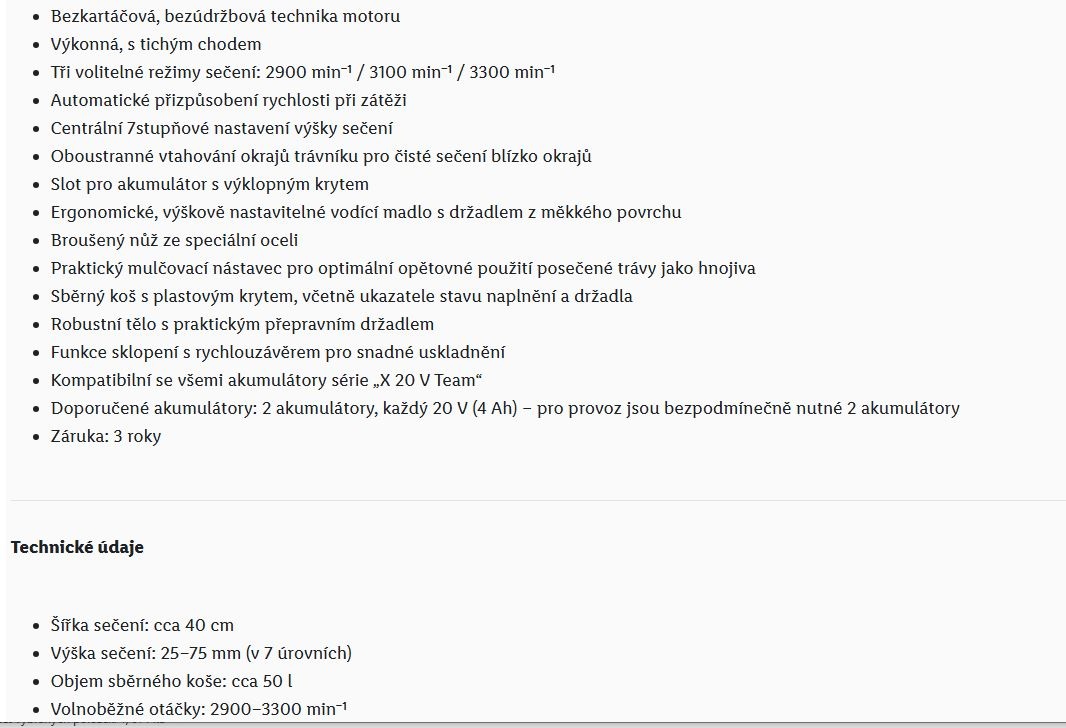Click the 'Slot pro akumulátor' bullet
This screenshot has width=1066, height=728.
point(210,184)
